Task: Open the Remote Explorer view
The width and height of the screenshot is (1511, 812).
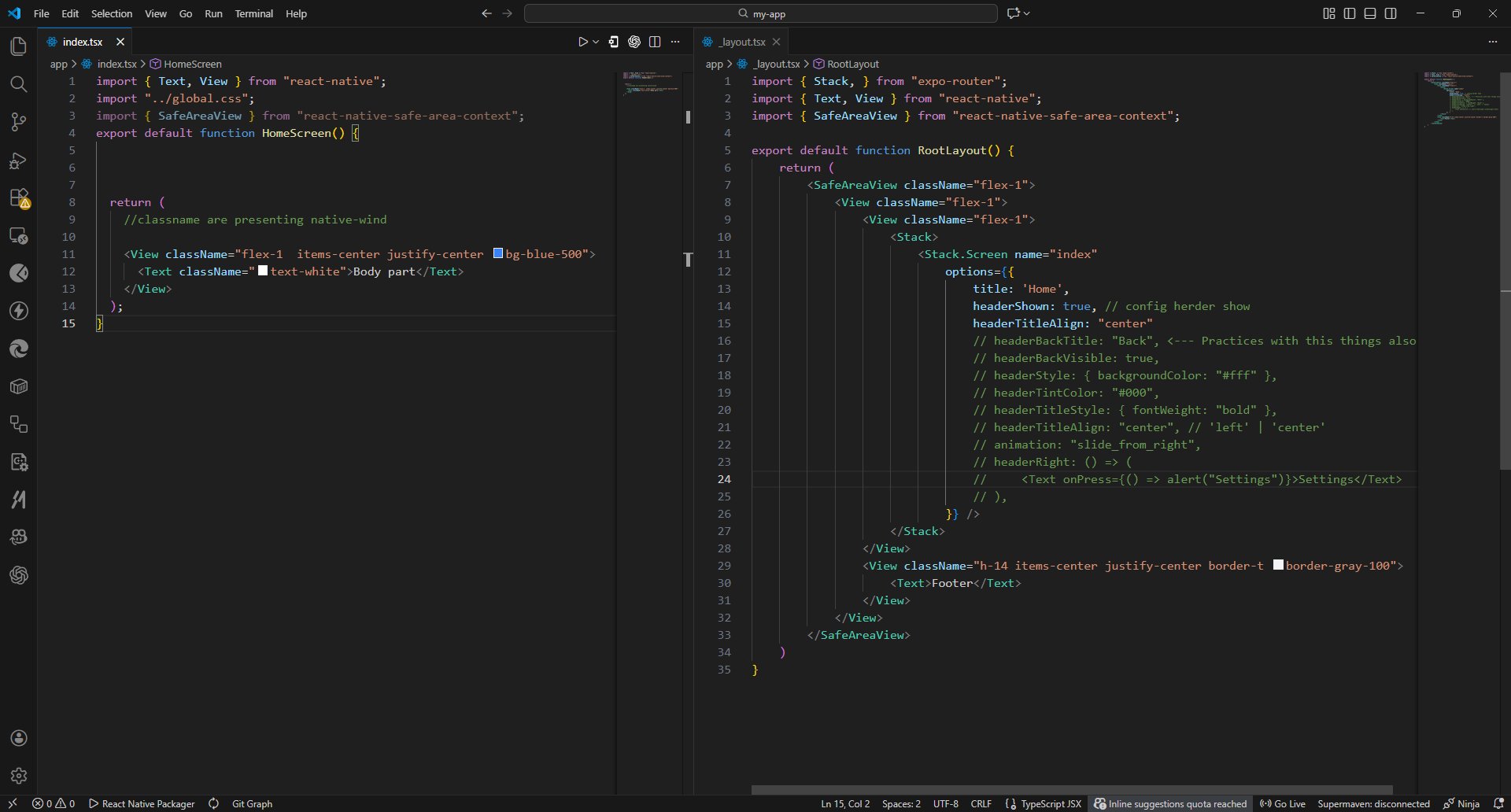Action: tap(18, 235)
